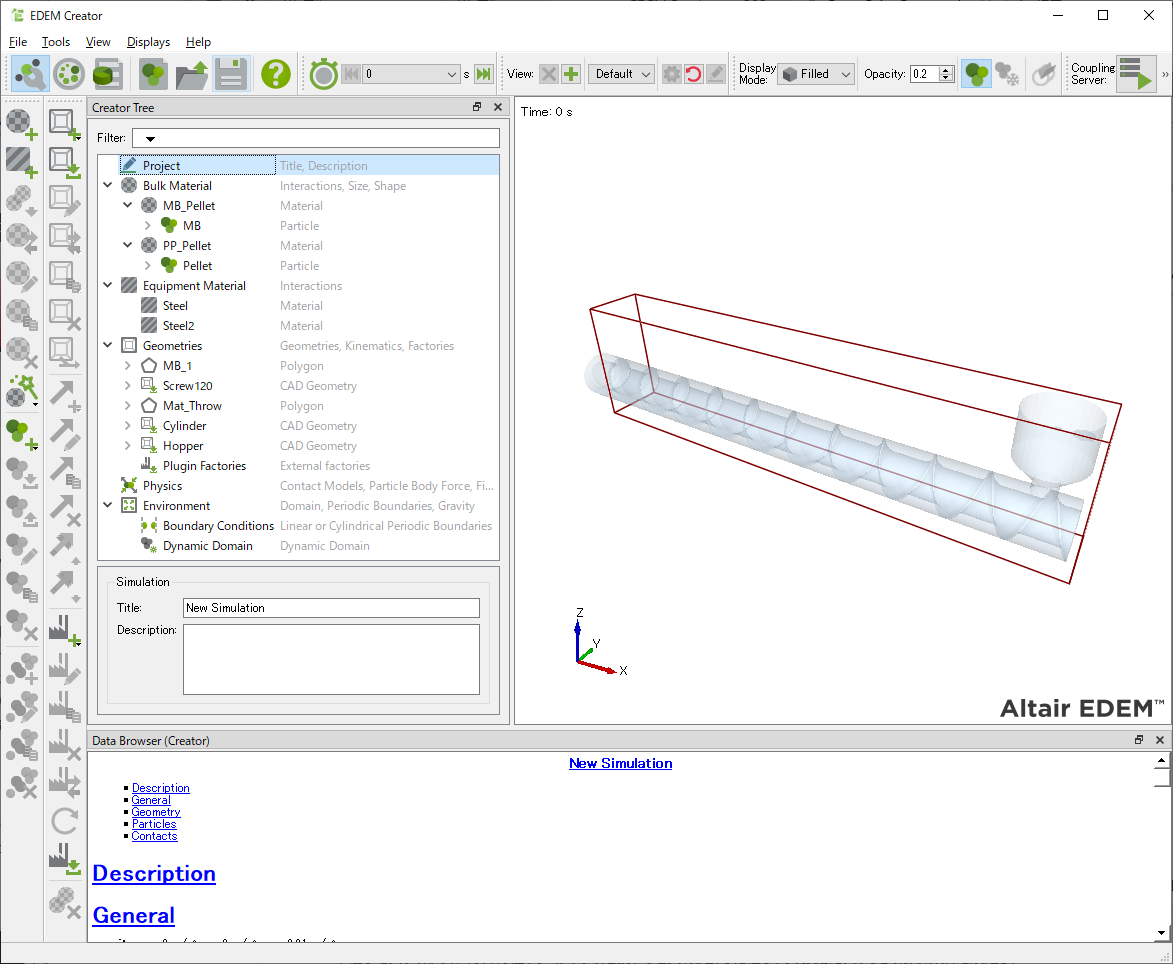Follow the Geometry link in Data Browser
The width and height of the screenshot is (1173, 964).
click(156, 811)
